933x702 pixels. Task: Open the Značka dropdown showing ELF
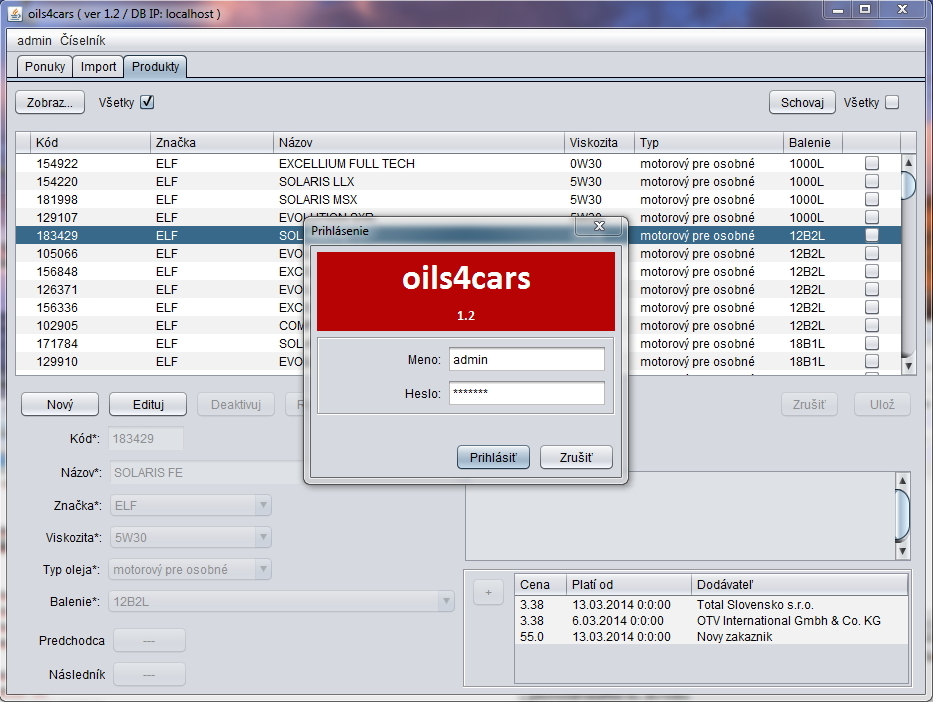coord(190,506)
